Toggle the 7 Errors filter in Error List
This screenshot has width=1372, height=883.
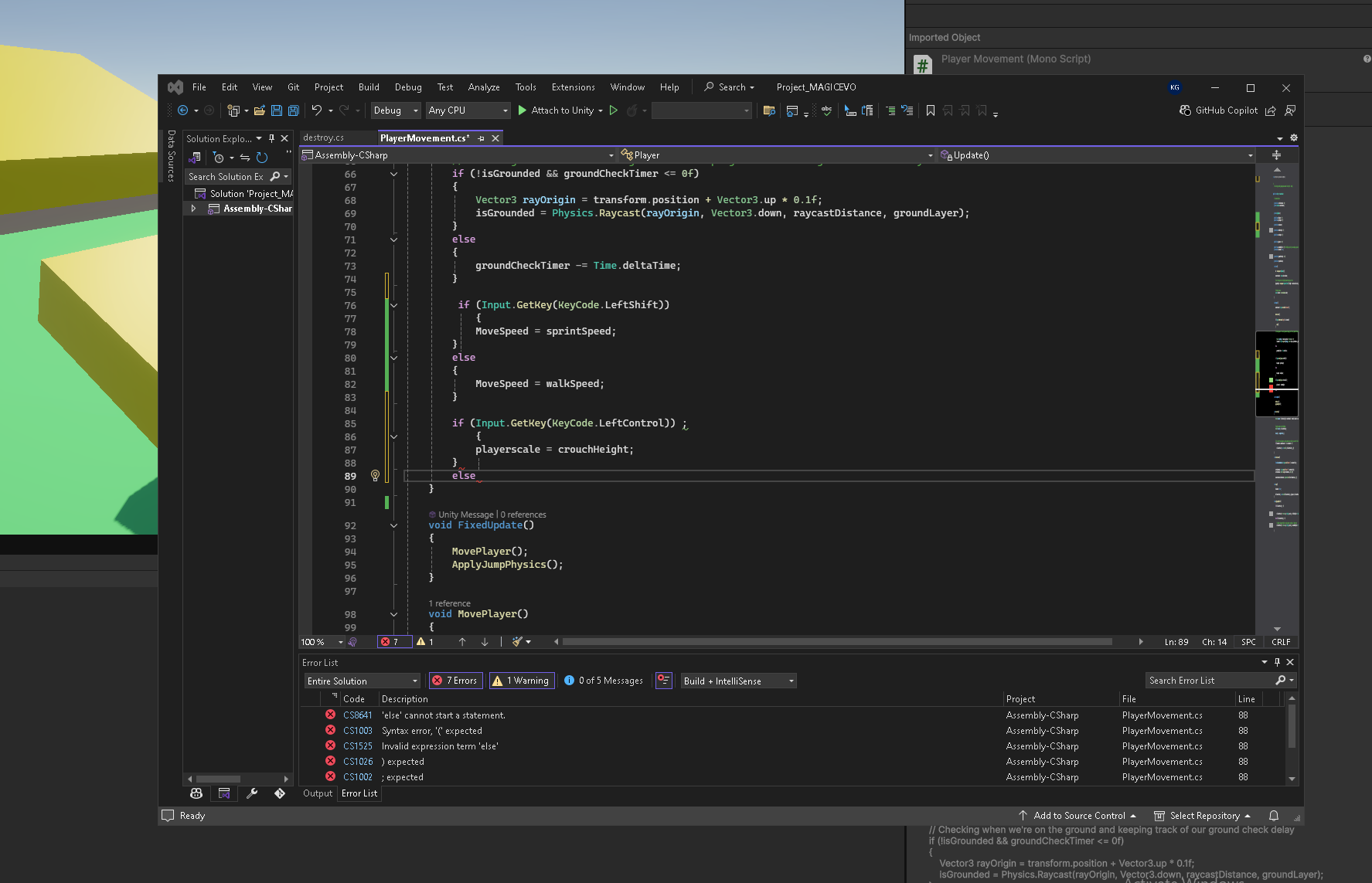click(455, 681)
